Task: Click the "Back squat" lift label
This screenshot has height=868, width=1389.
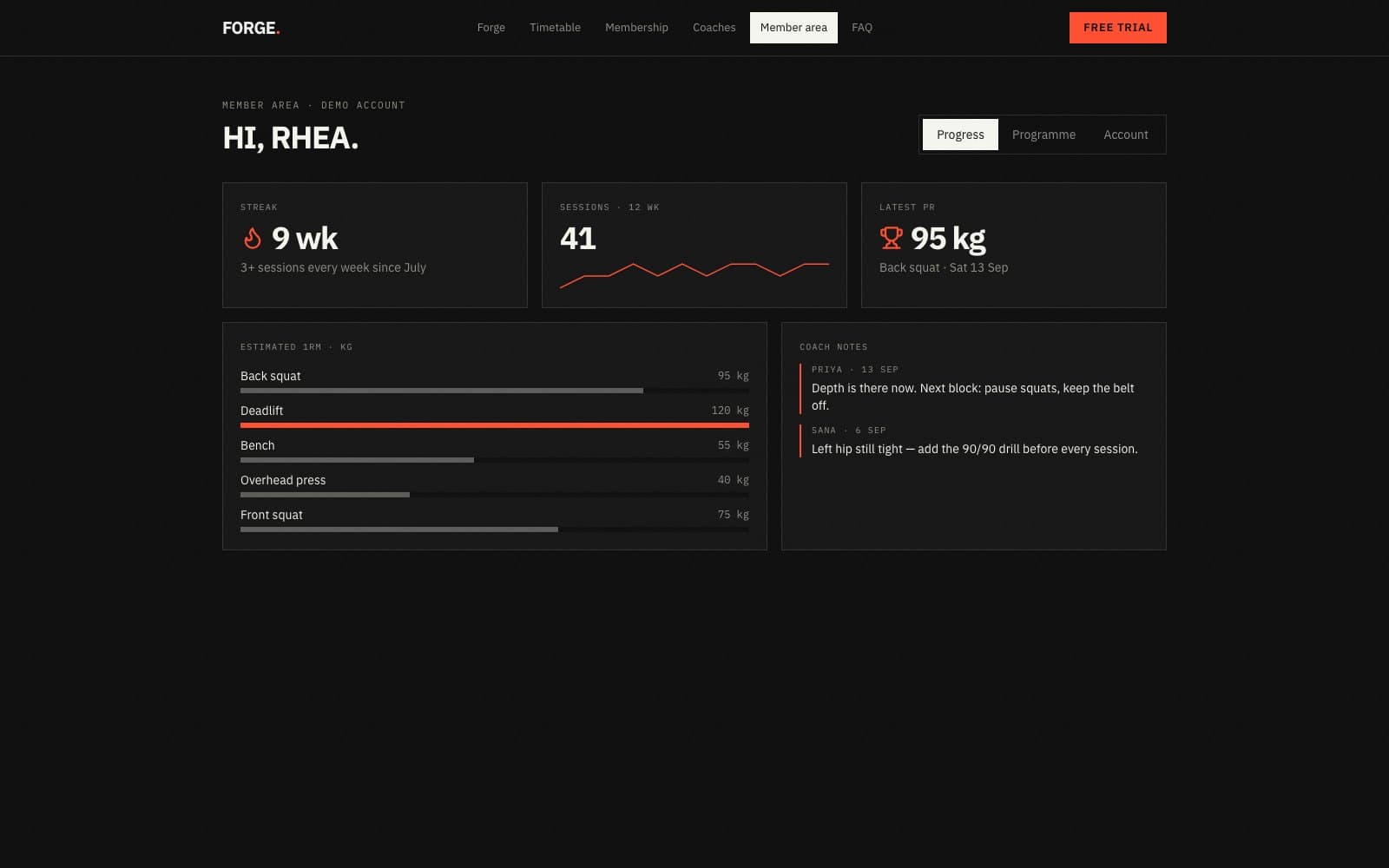Action: pyautogui.click(x=271, y=376)
